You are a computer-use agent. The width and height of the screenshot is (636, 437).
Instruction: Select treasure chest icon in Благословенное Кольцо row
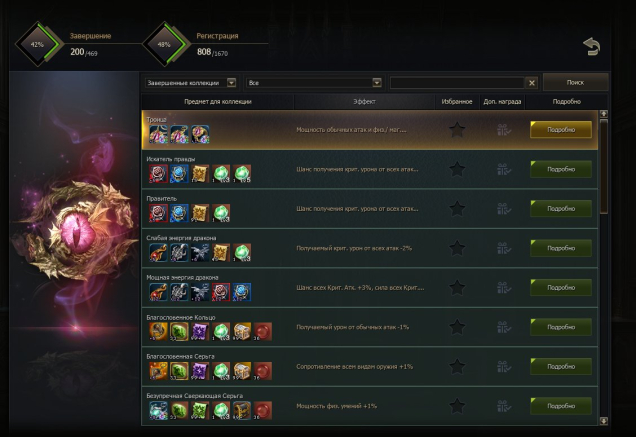tap(242, 332)
